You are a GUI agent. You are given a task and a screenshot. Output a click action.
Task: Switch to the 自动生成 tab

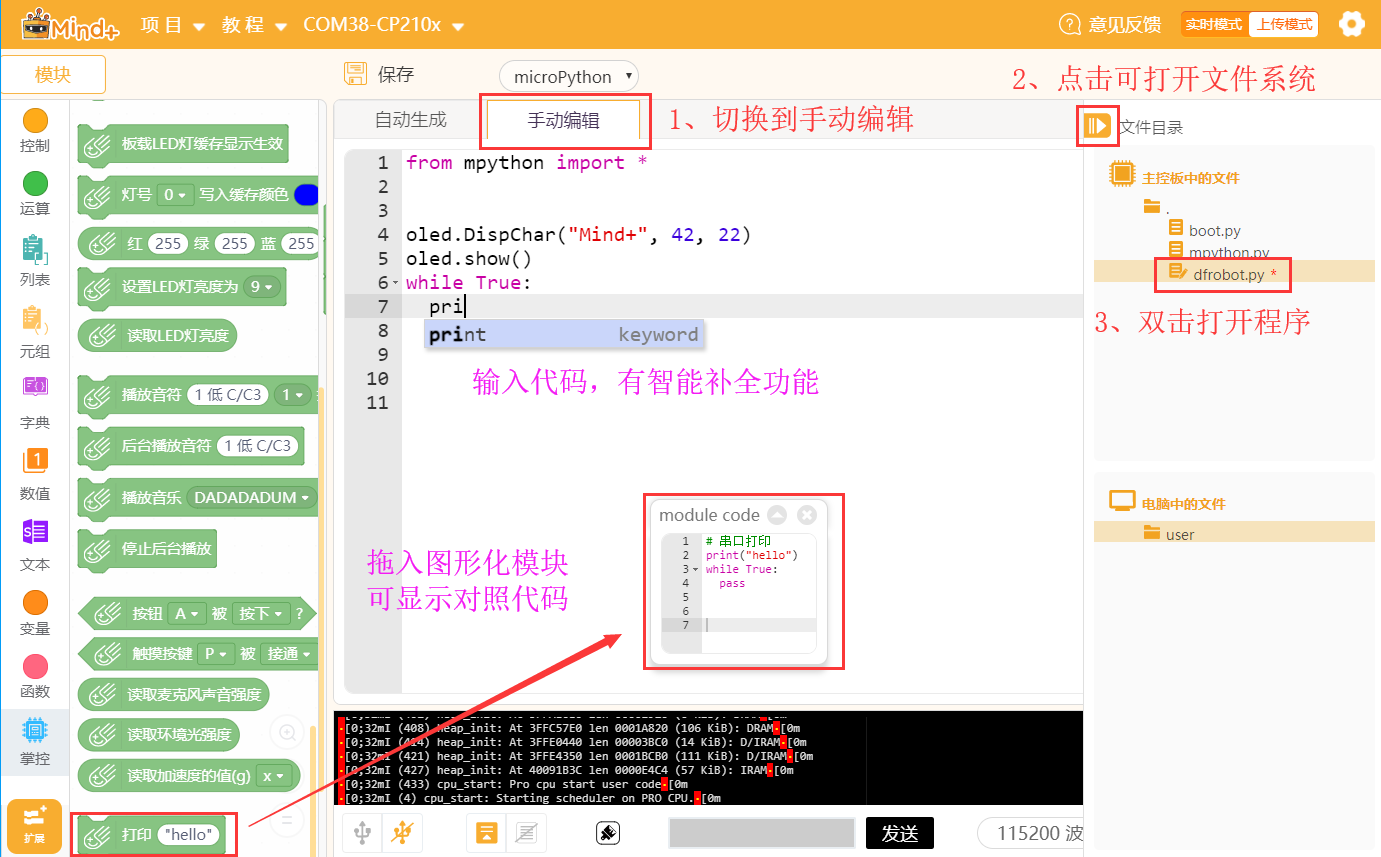pyautogui.click(x=410, y=120)
